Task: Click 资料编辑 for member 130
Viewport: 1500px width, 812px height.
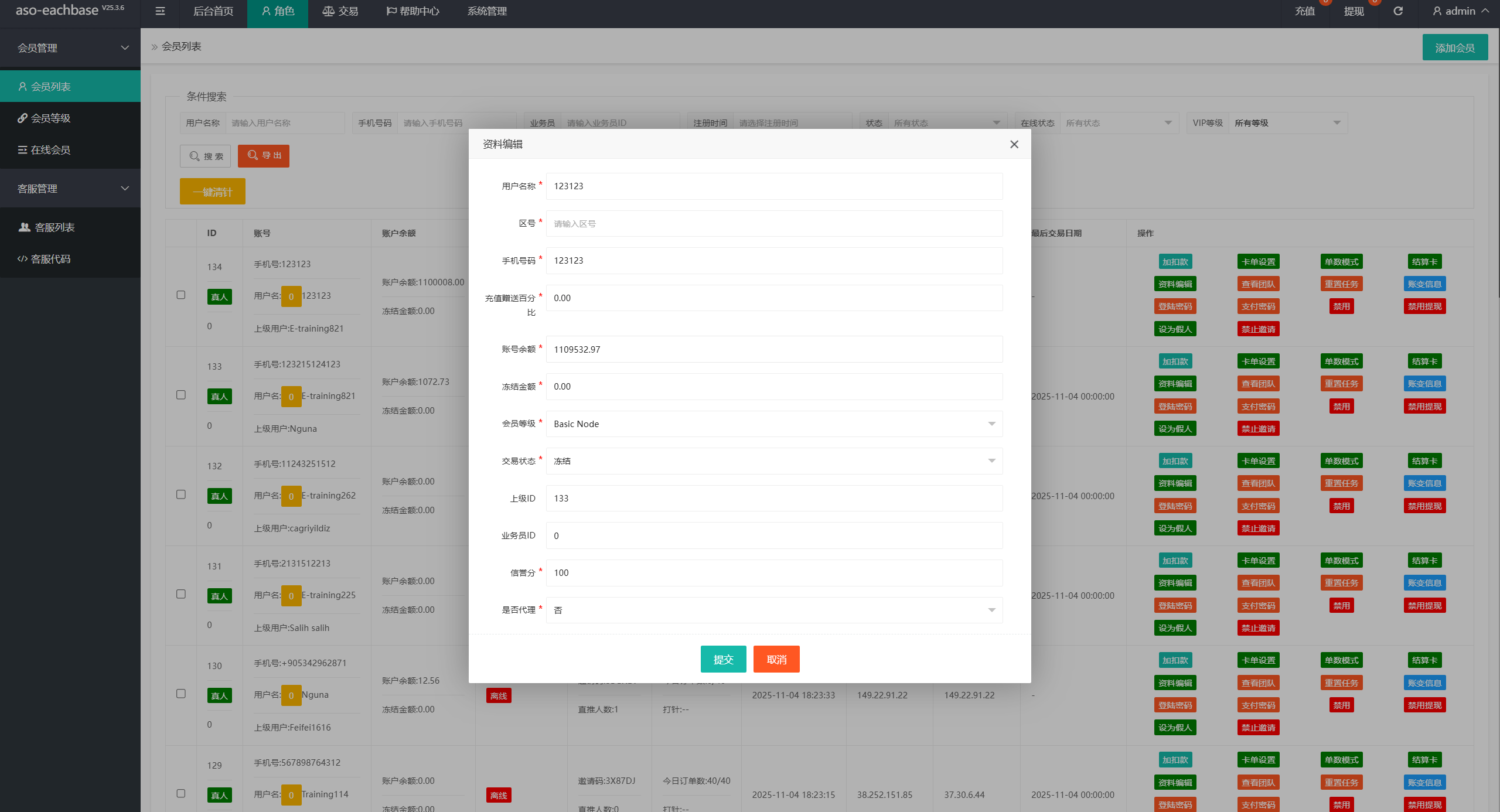Action: [x=1175, y=683]
